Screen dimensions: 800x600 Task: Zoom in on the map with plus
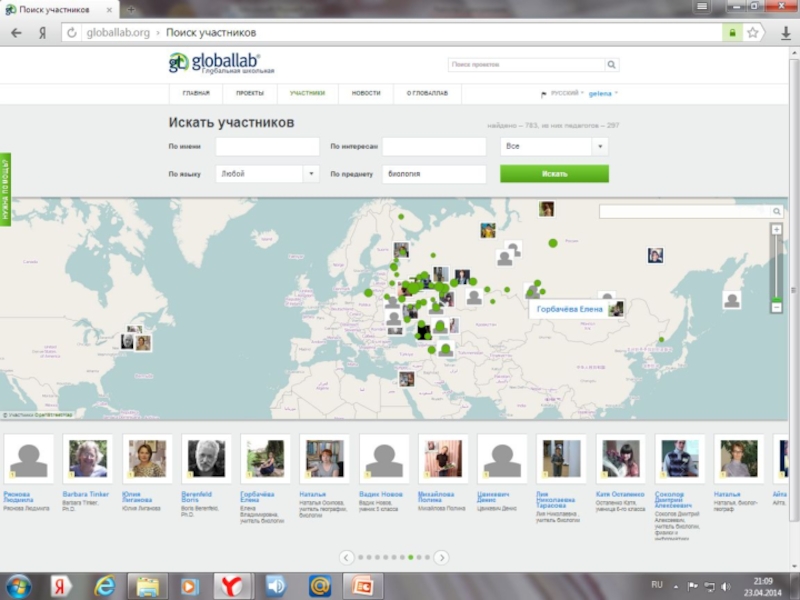coord(776,229)
